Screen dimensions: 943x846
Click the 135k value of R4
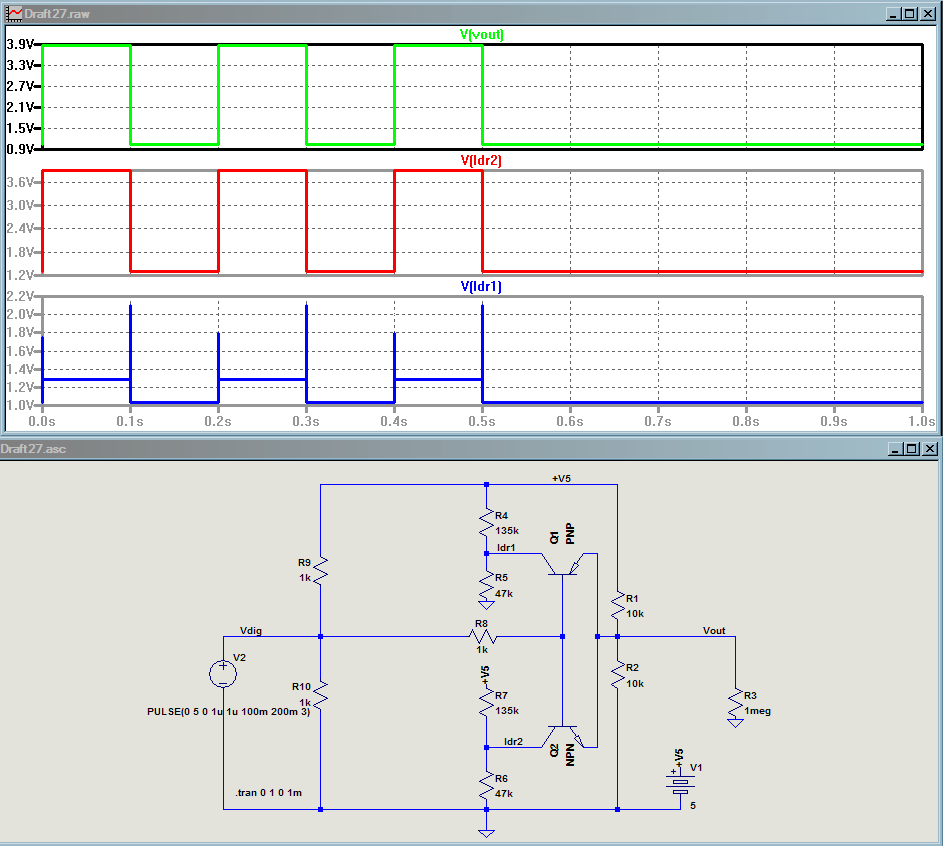(506, 530)
